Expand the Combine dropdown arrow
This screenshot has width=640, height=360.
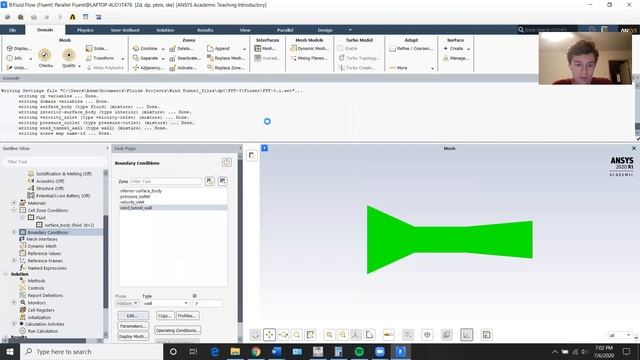coord(163,49)
